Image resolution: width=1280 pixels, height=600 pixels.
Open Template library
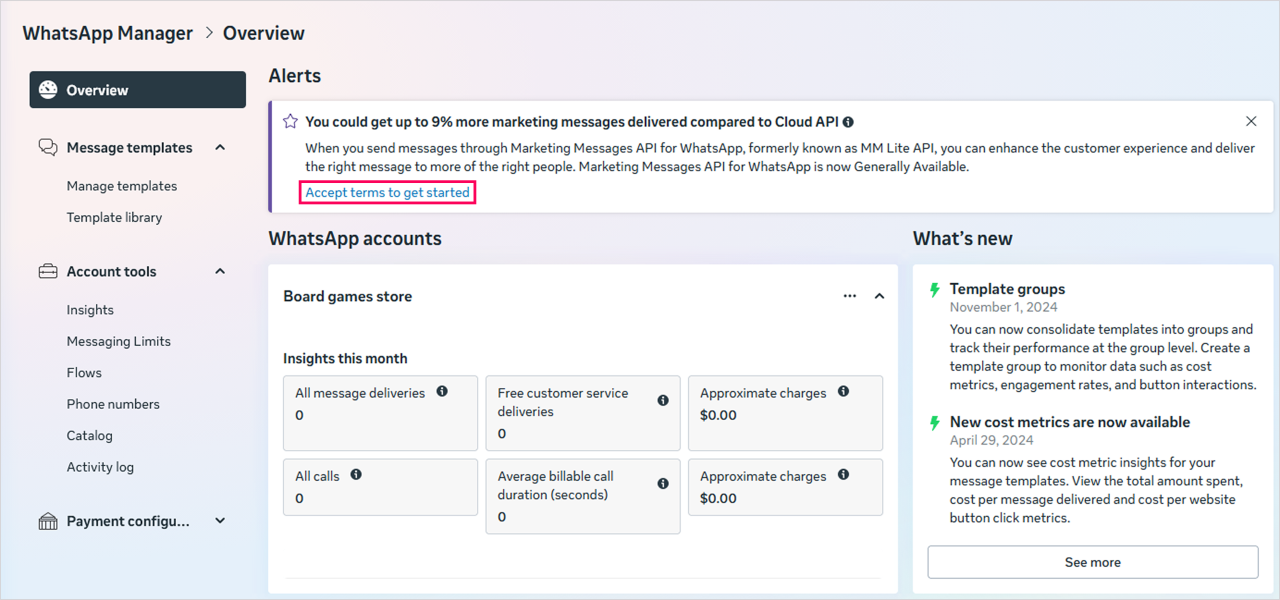pos(114,217)
